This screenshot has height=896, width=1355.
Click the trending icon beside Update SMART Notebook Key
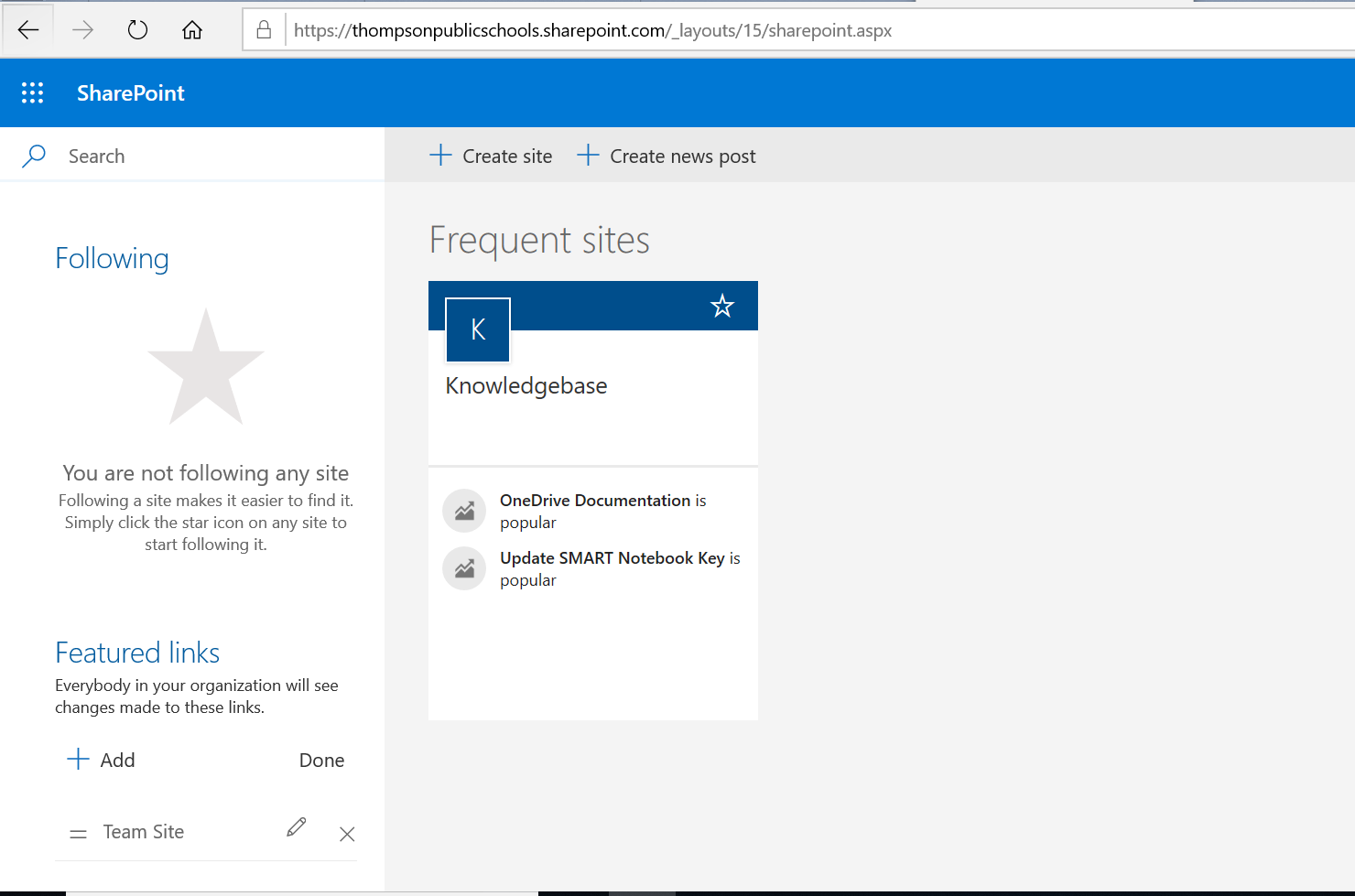[464, 568]
